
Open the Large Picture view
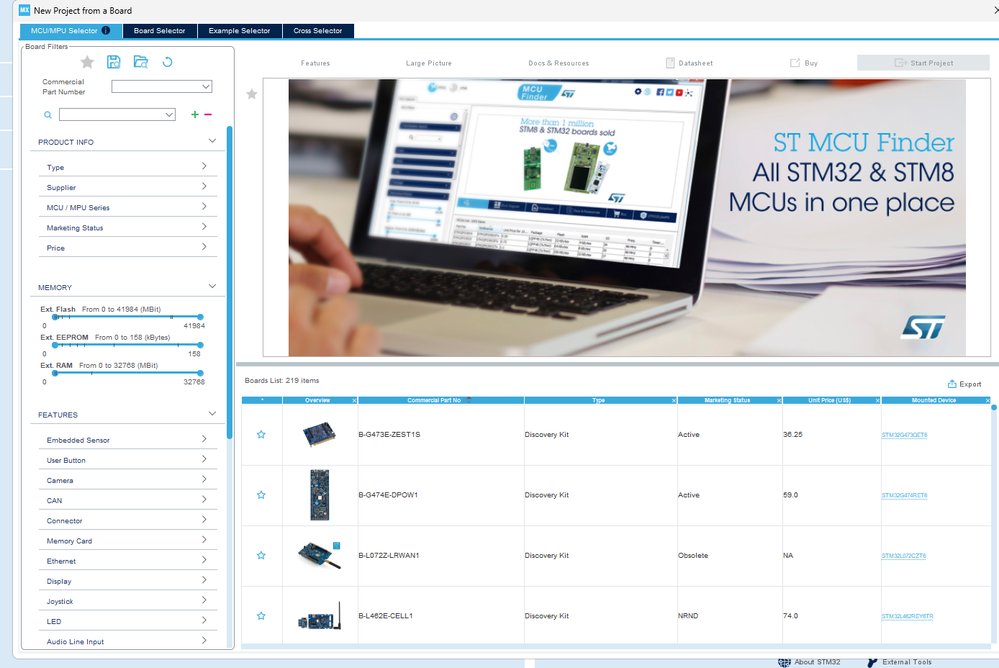[429, 63]
